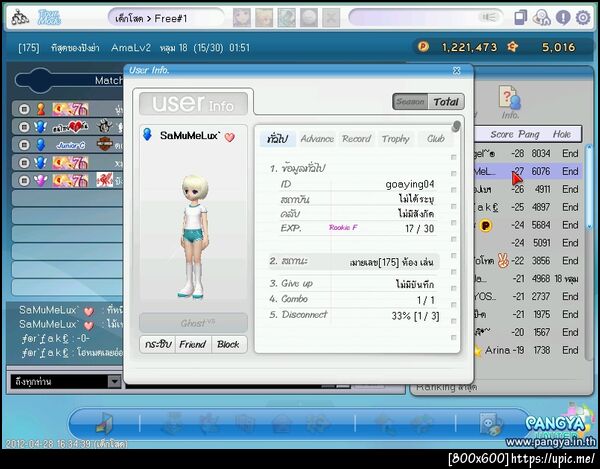The width and height of the screenshot is (600, 469).
Task: Open the mobile device icon at top right
Action: [x=520, y=18]
